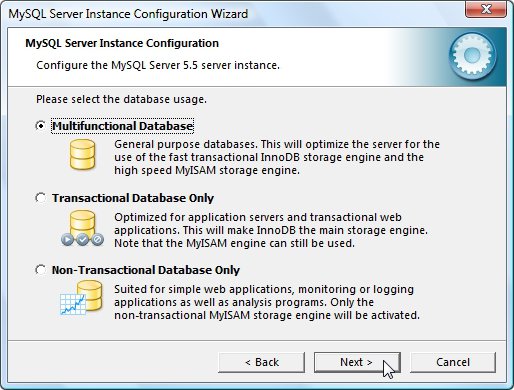This screenshot has height=390, width=514.
Task: Click the line chart grid on Non-Transactional icon
Action: pos(73,304)
